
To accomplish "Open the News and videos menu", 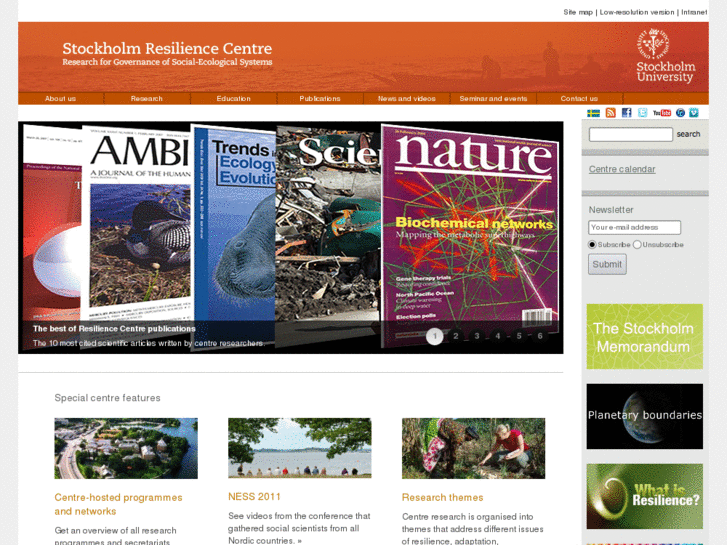I will [407, 99].
